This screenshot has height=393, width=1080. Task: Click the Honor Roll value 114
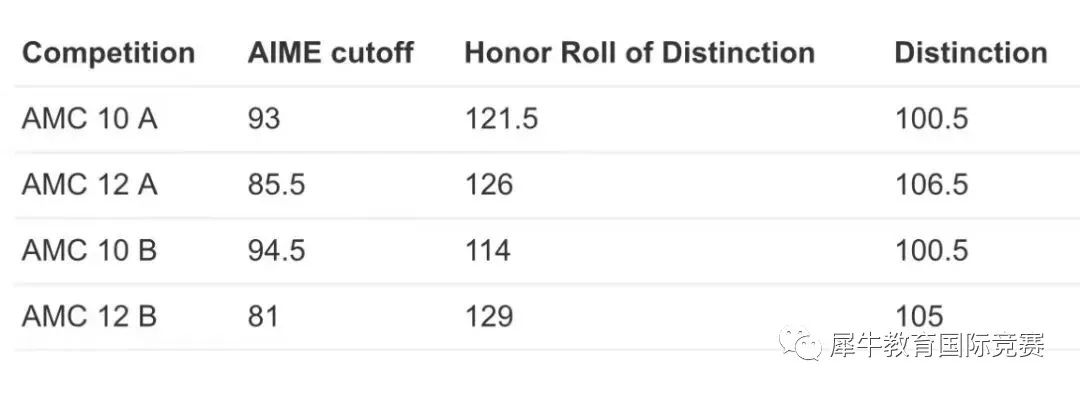pyautogui.click(x=488, y=250)
